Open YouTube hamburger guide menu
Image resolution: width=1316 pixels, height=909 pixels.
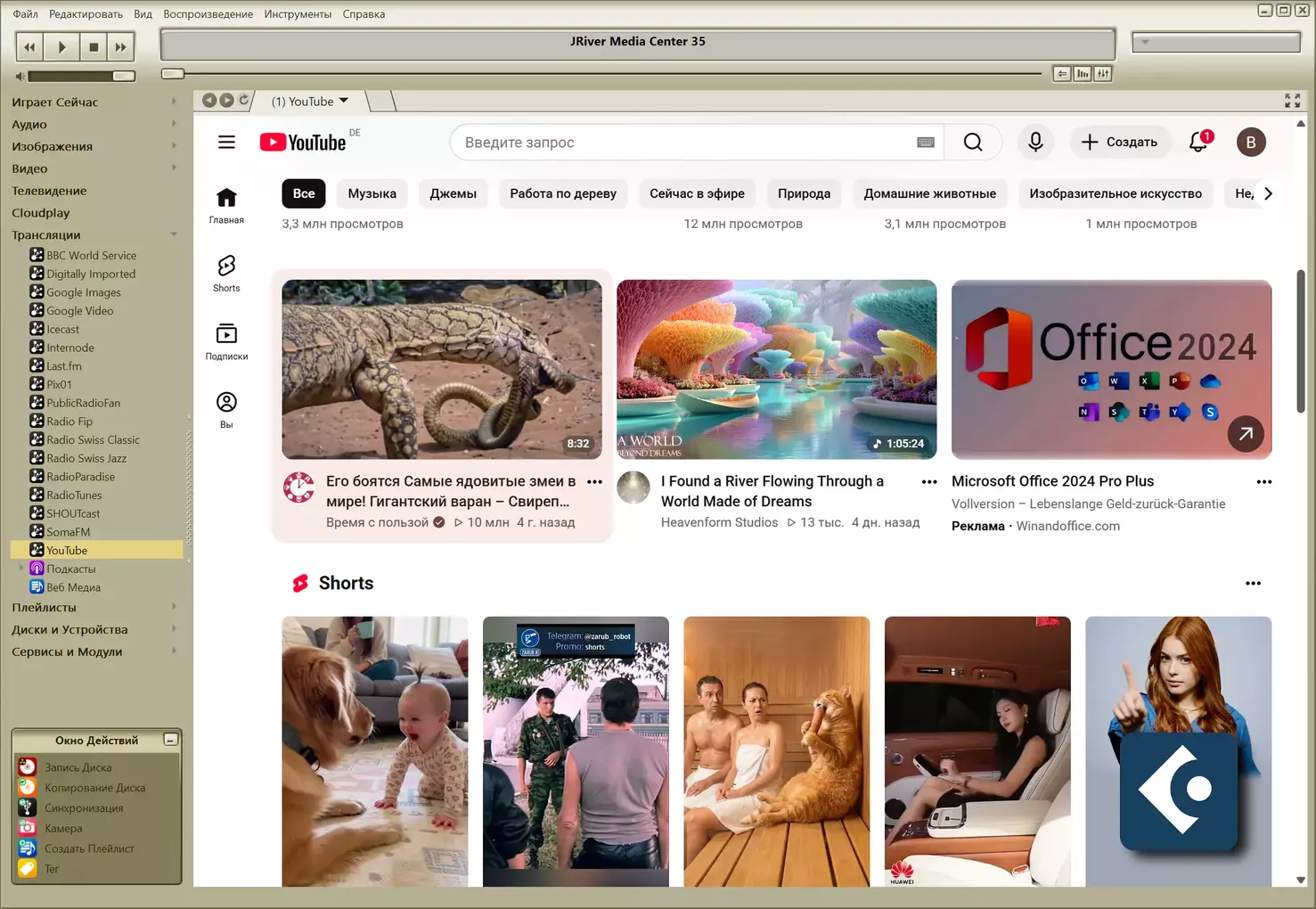coord(226,142)
